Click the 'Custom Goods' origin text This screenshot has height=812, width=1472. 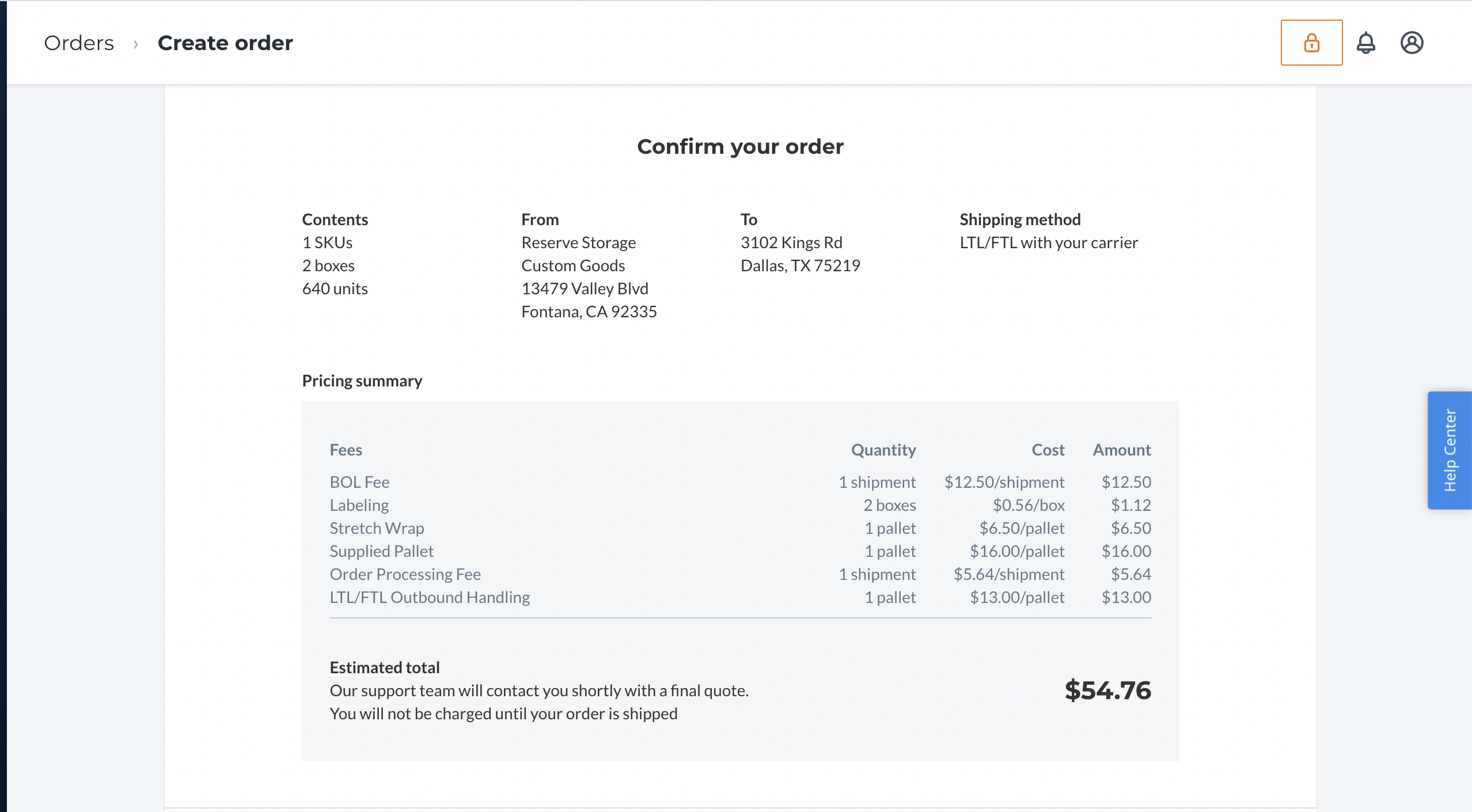[x=572, y=265]
